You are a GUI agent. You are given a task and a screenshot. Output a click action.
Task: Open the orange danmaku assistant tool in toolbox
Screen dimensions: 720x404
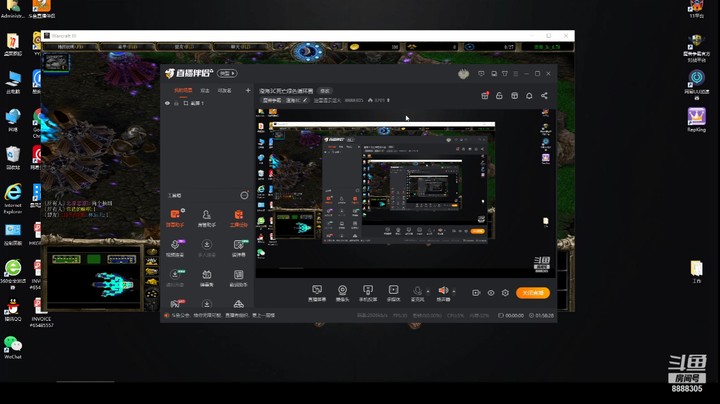[175, 218]
